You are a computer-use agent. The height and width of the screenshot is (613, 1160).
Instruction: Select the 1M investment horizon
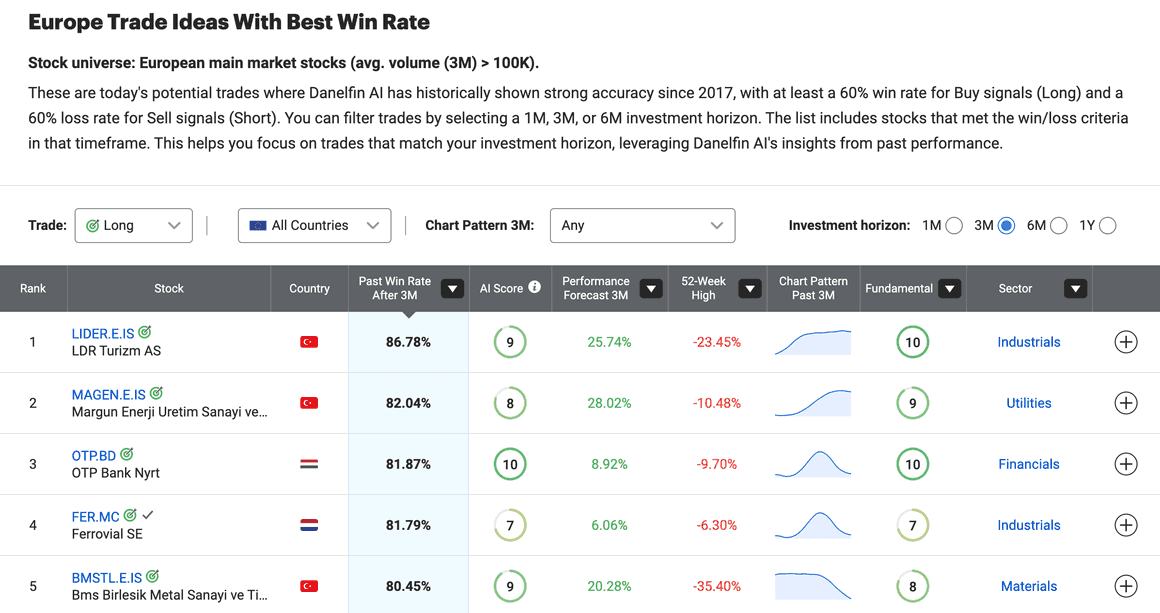click(x=954, y=226)
